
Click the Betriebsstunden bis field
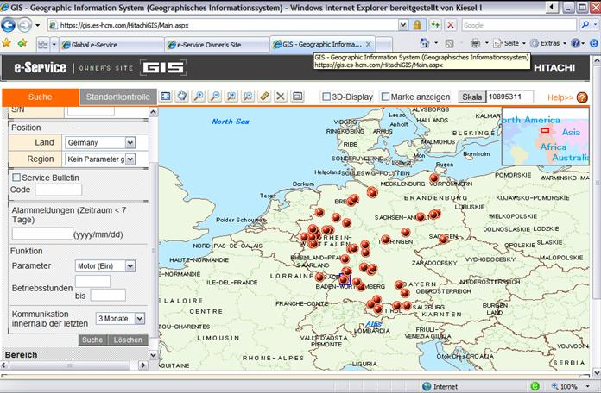108,295
